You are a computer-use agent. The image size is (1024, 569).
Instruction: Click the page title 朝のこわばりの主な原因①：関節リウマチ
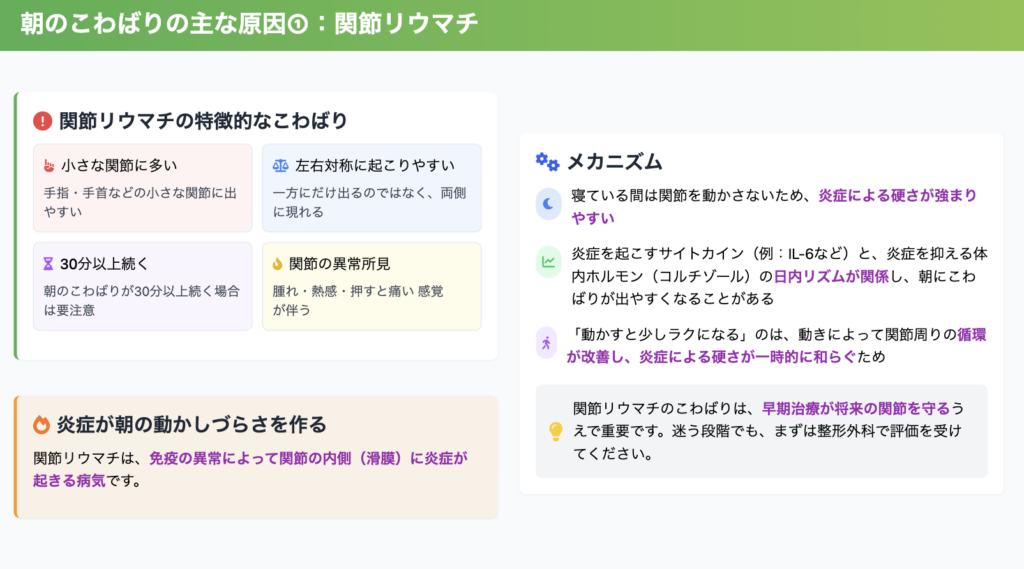tap(249, 24)
